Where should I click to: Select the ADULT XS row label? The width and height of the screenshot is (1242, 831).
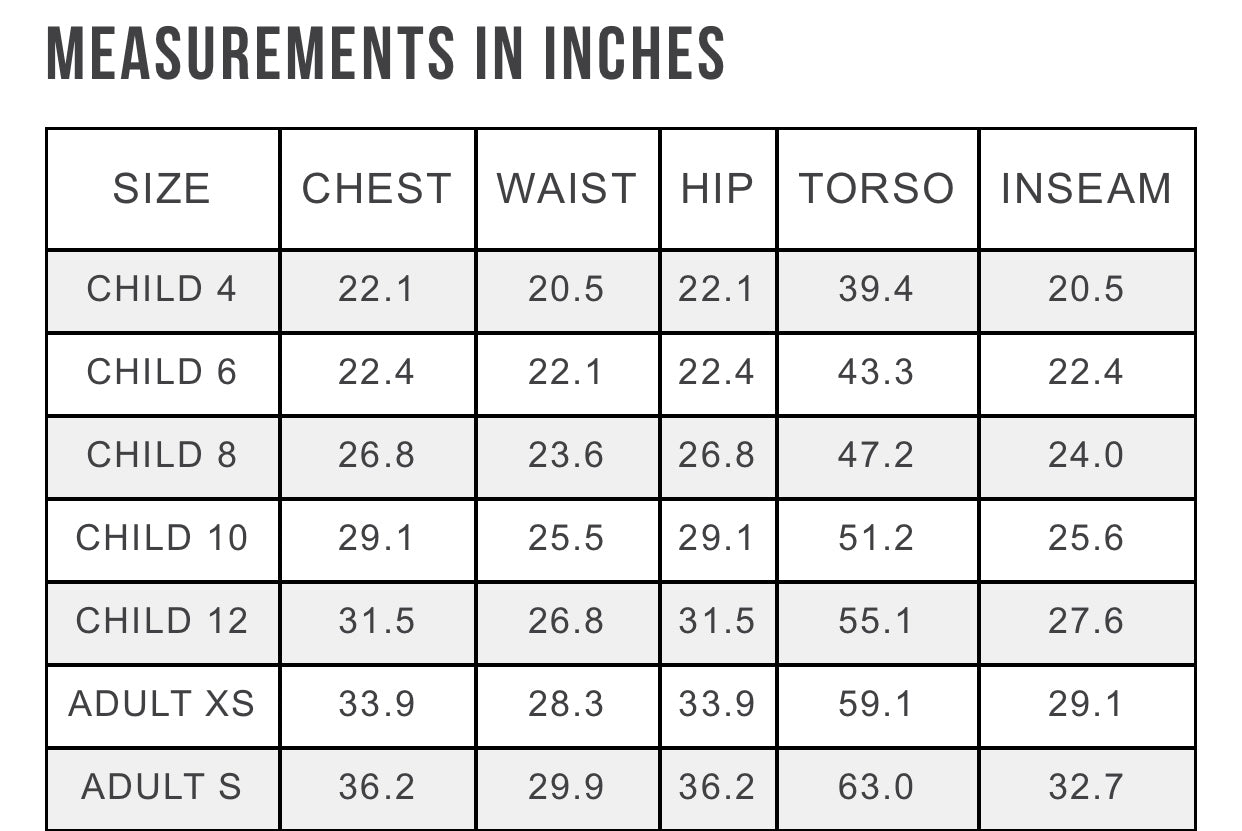click(x=162, y=704)
